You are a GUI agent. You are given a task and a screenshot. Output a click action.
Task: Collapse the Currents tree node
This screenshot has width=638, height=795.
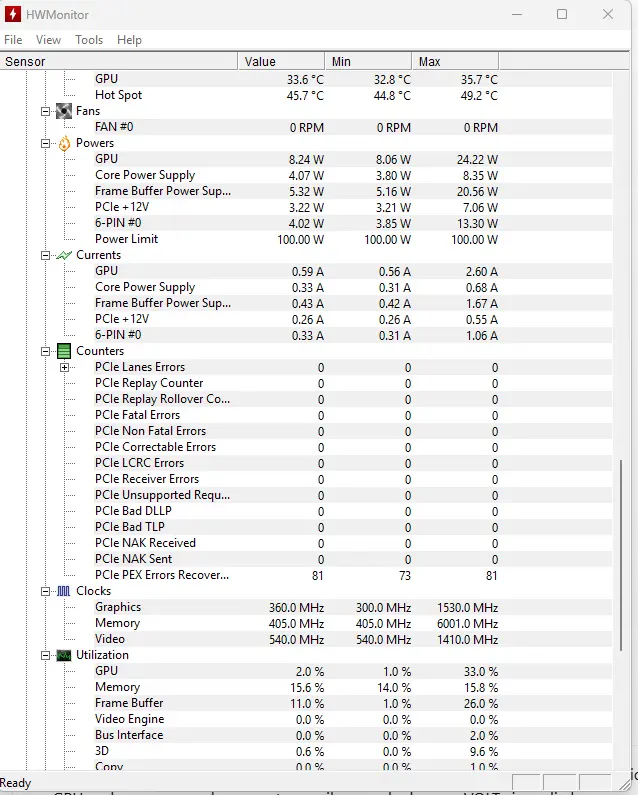click(x=46, y=255)
